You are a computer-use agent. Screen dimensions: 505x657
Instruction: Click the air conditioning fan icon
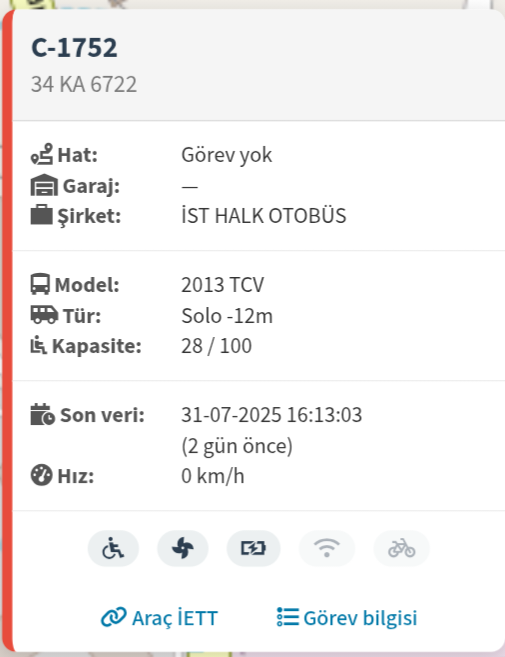coord(183,548)
